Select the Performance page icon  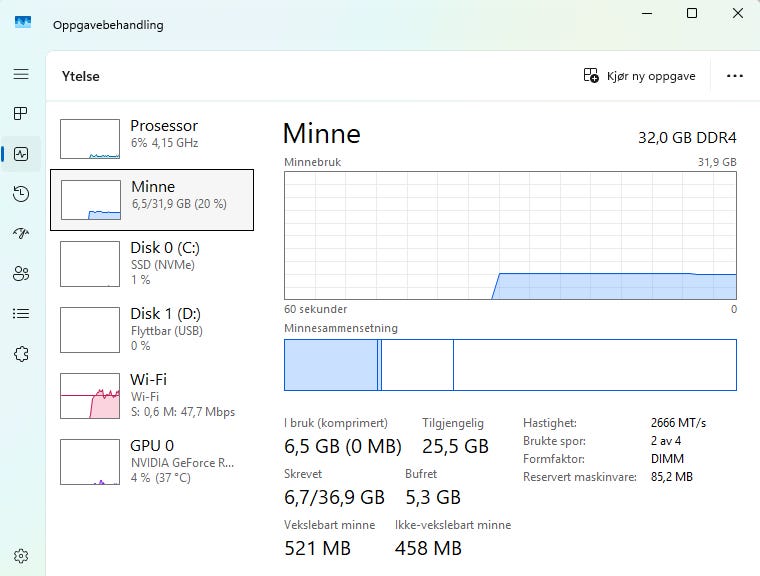21,154
